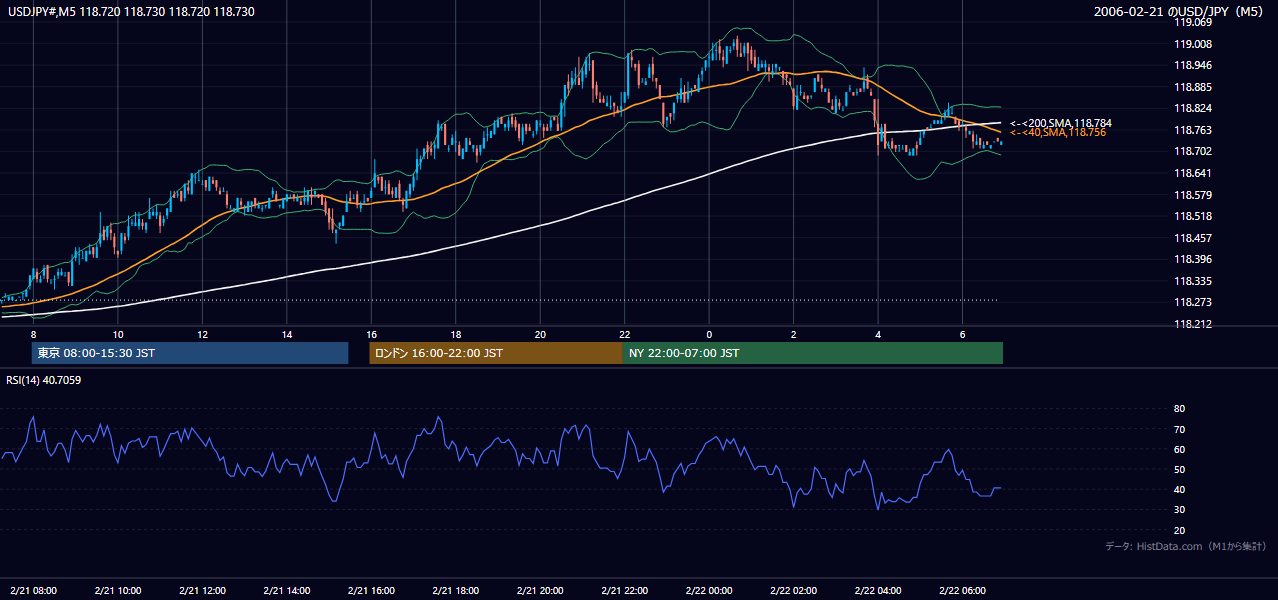Click price level 119.069 on axis
Screen dimensions: 1278x600
[x=1193, y=22]
